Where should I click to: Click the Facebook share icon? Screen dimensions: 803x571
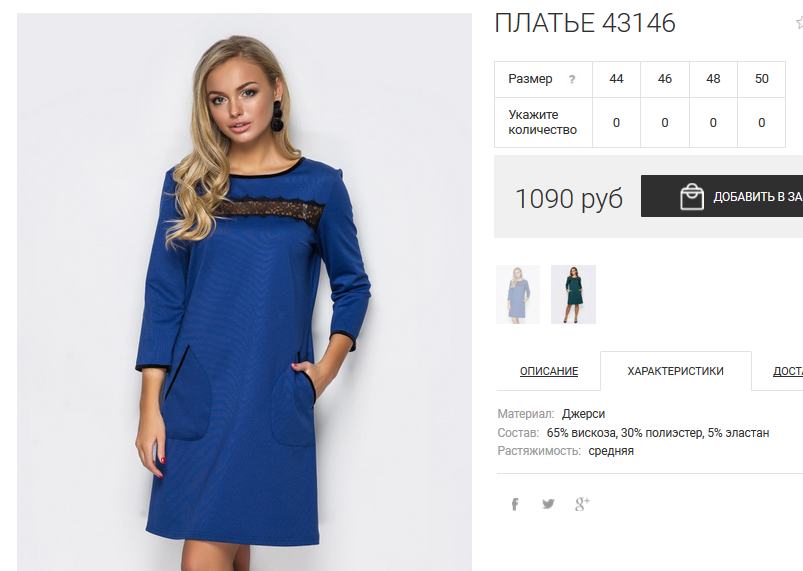(515, 504)
